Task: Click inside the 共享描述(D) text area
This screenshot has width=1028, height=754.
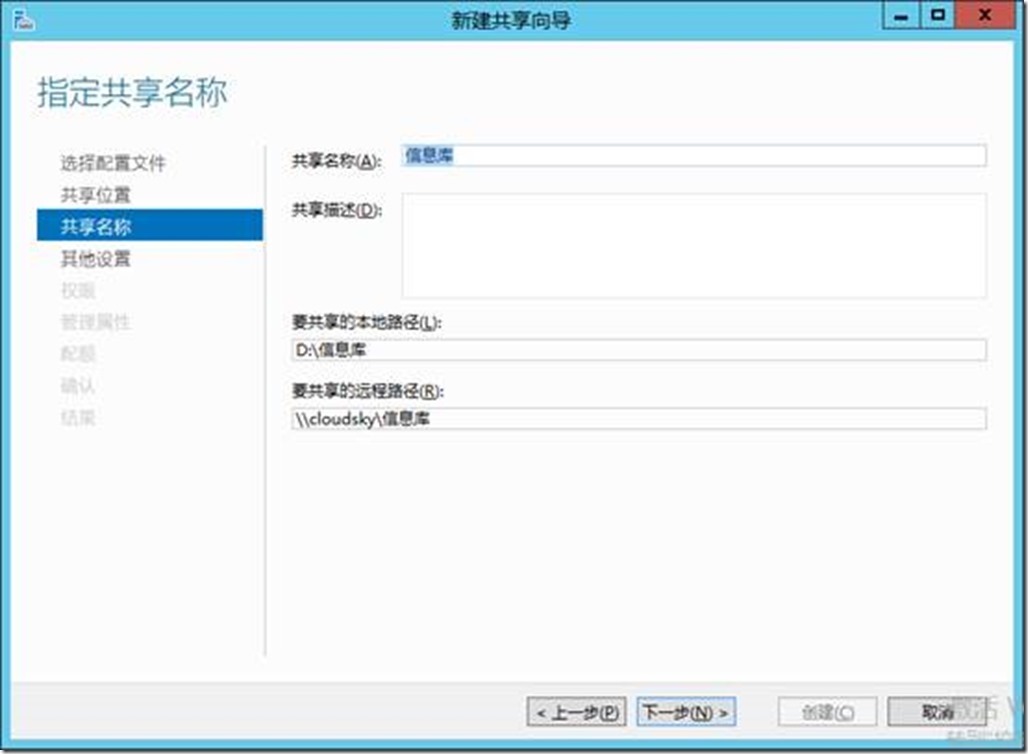Action: tap(694, 246)
